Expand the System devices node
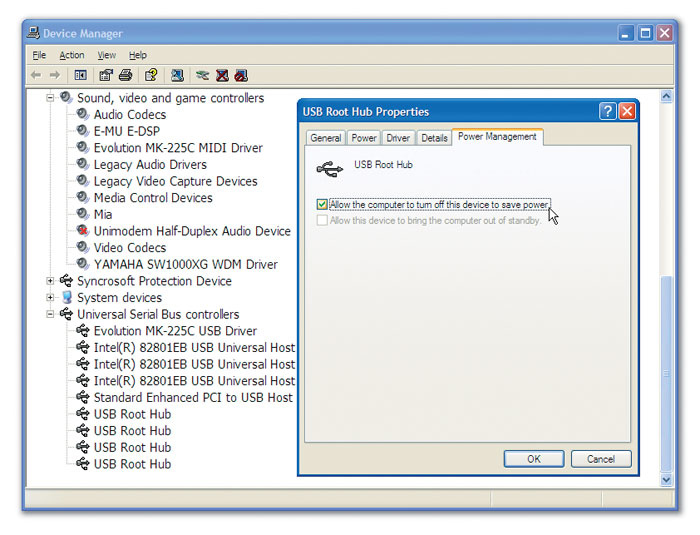This screenshot has height=535, width=700. (x=51, y=298)
